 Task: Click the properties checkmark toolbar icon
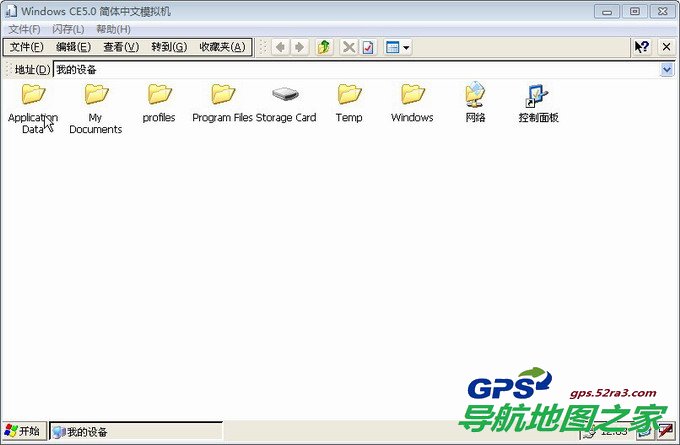[368, 47]
